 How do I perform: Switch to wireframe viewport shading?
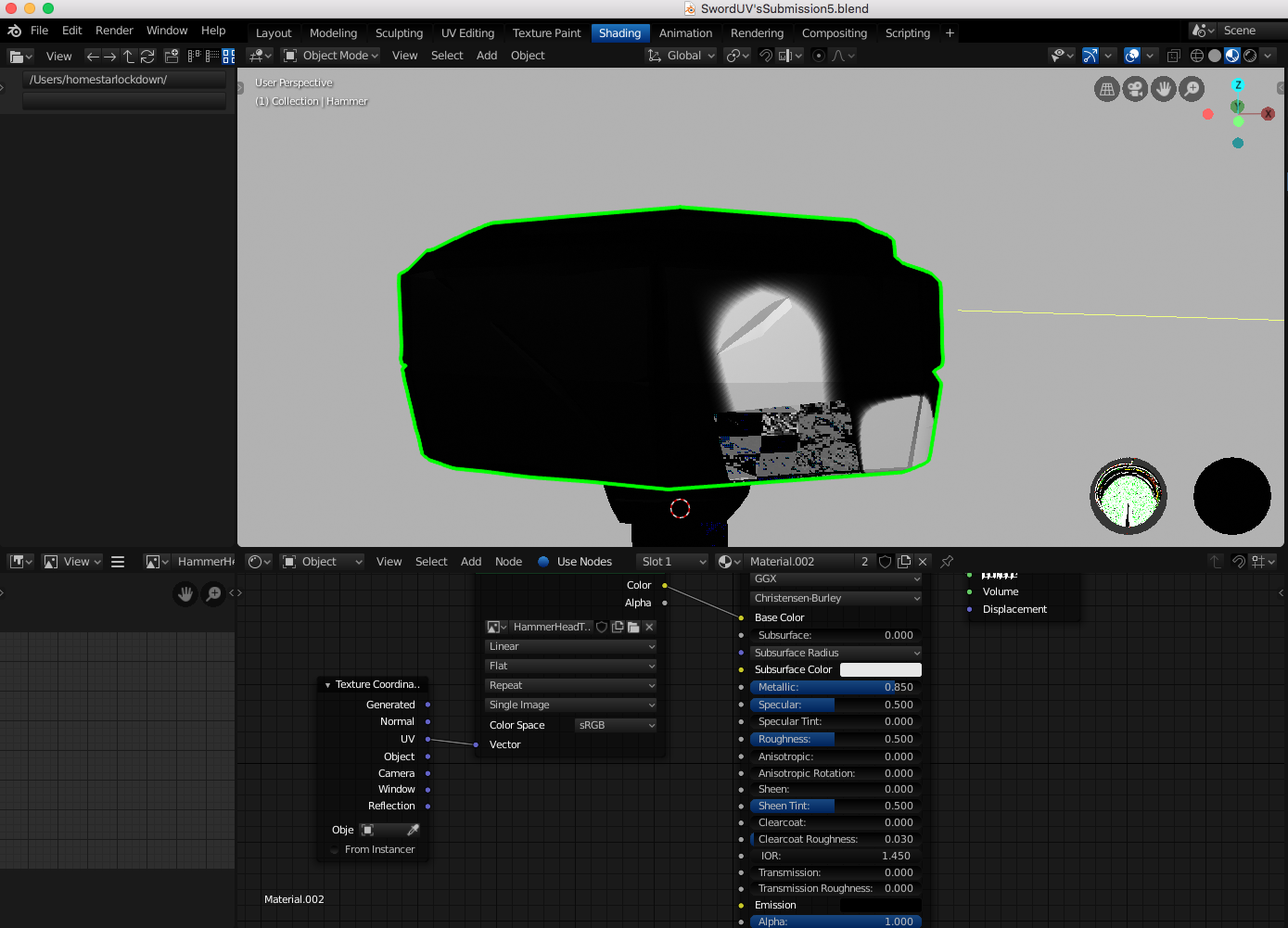click(1197, 56)
